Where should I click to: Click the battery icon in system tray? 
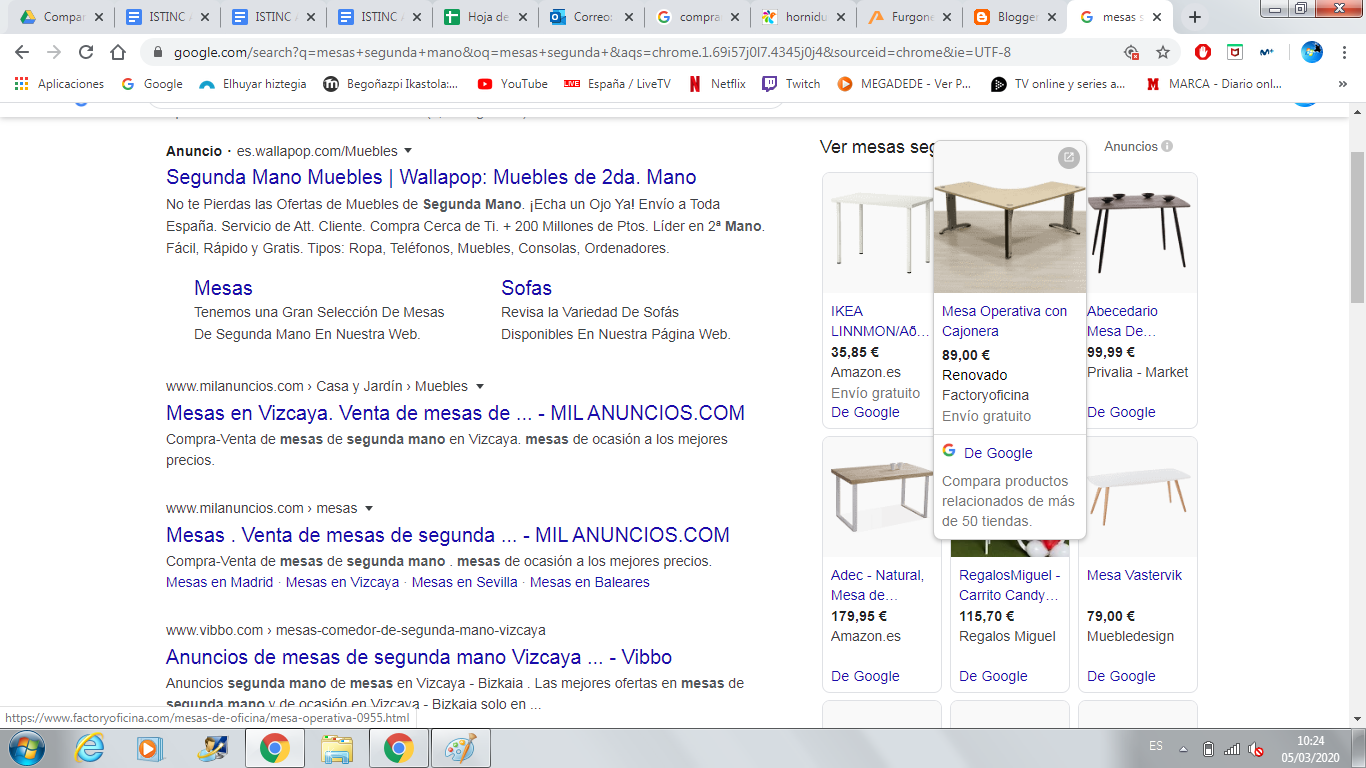1208,749
